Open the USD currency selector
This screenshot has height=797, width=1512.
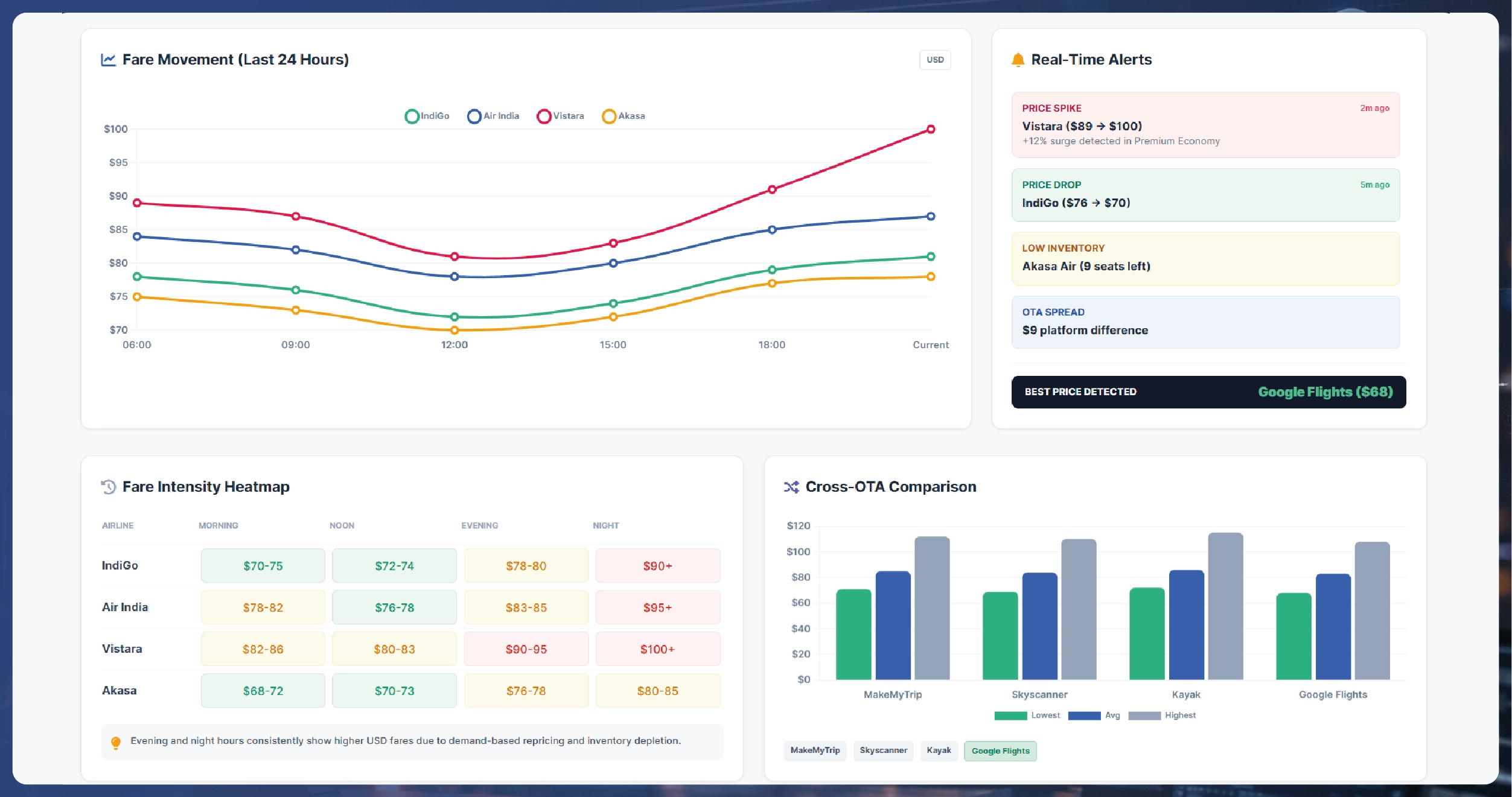pyautogui.click(x=935, y=60)
